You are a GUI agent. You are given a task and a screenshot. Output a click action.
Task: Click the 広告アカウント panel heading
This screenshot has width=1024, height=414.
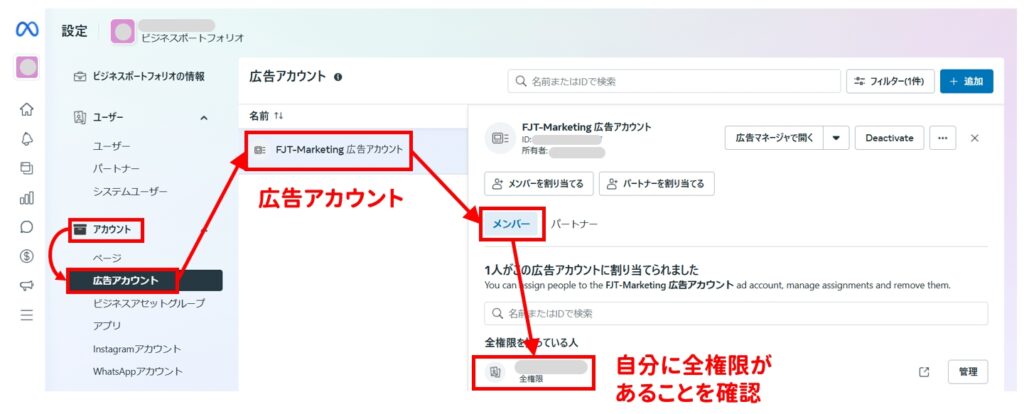[287, 76]
